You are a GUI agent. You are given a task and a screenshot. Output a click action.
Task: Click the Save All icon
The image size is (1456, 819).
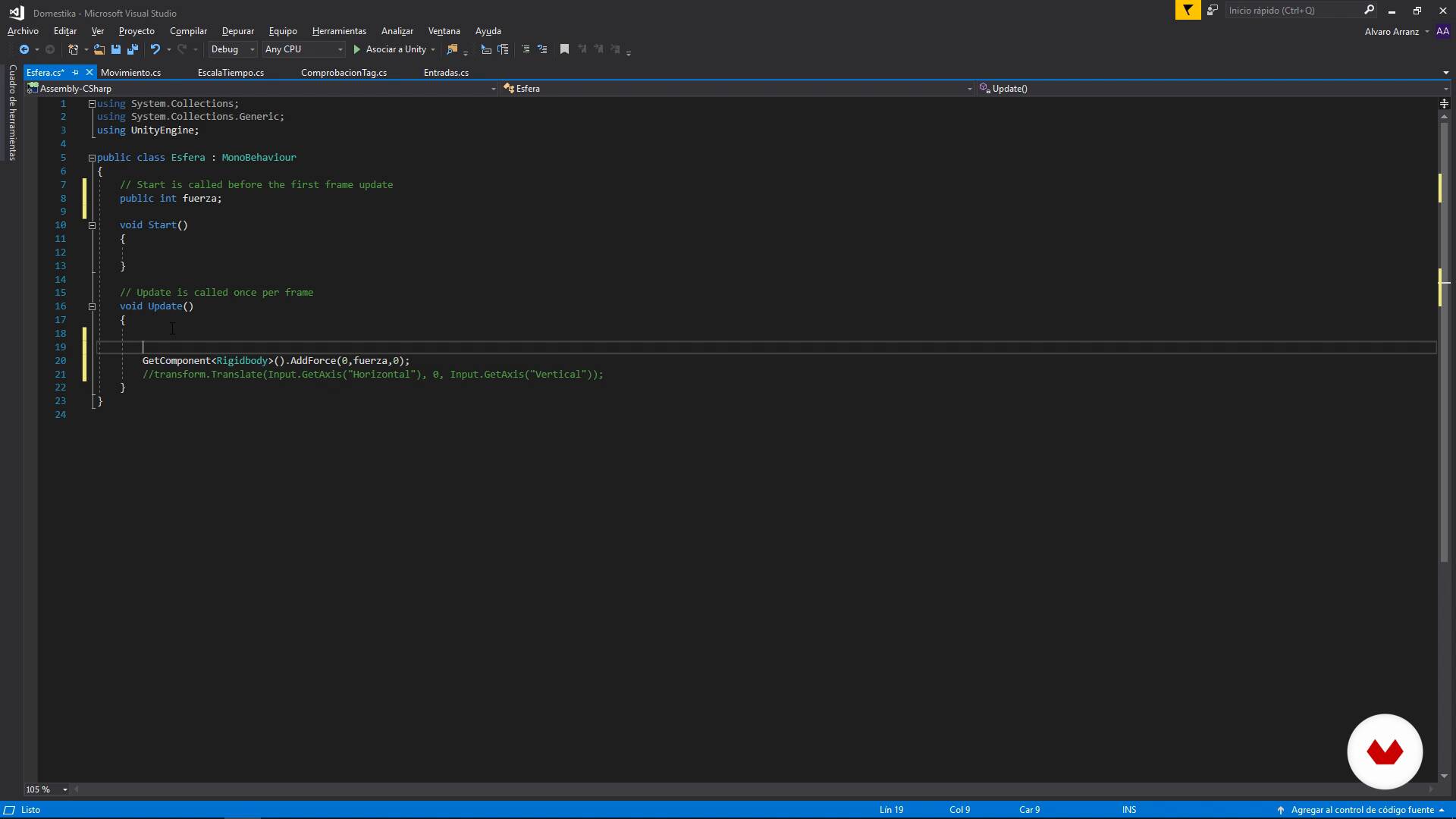(133, 49)
